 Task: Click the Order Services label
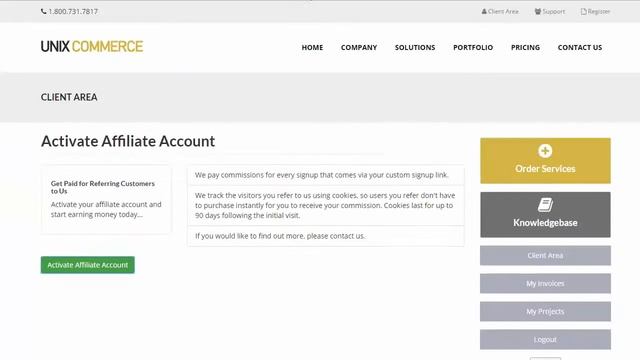point(545,169)
